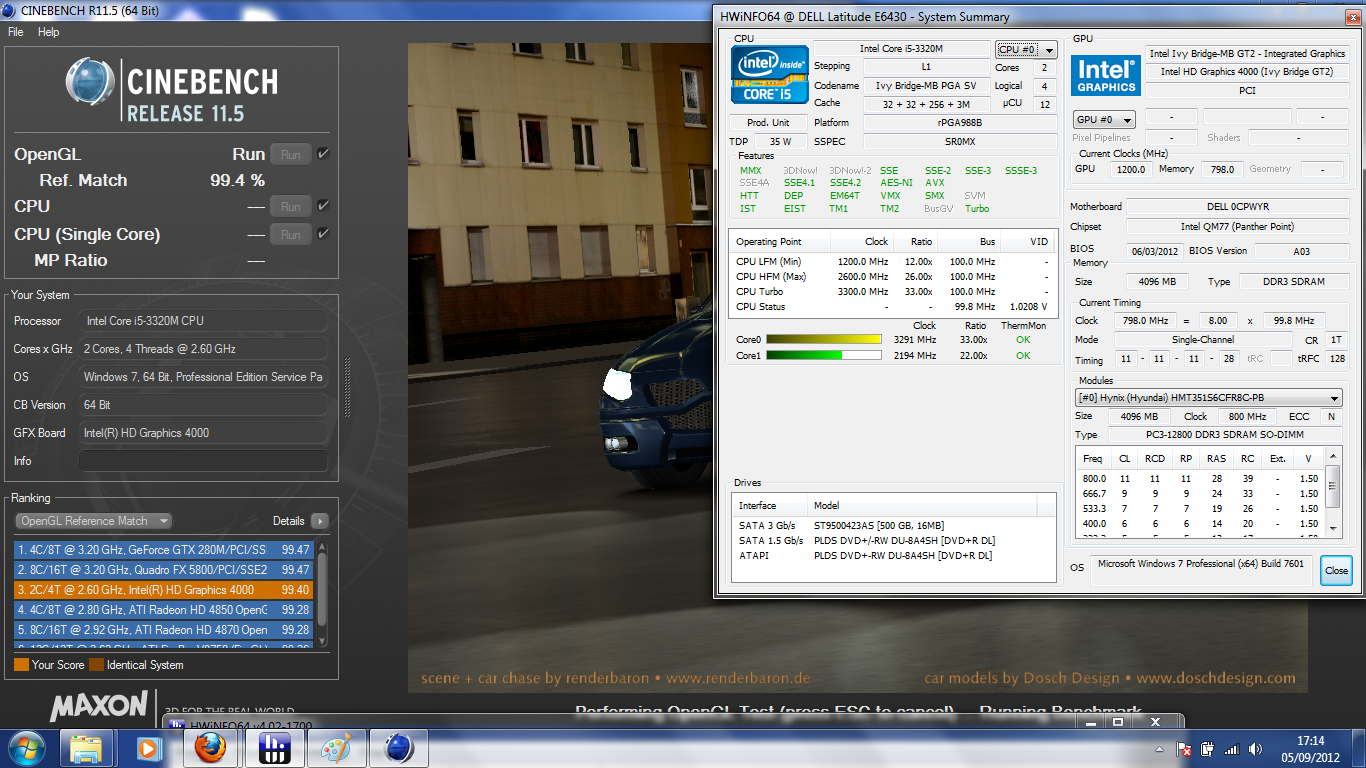1366x768 pixels.
Task: Open Windows Explorer from the taskbar
Action: (87, 747)
